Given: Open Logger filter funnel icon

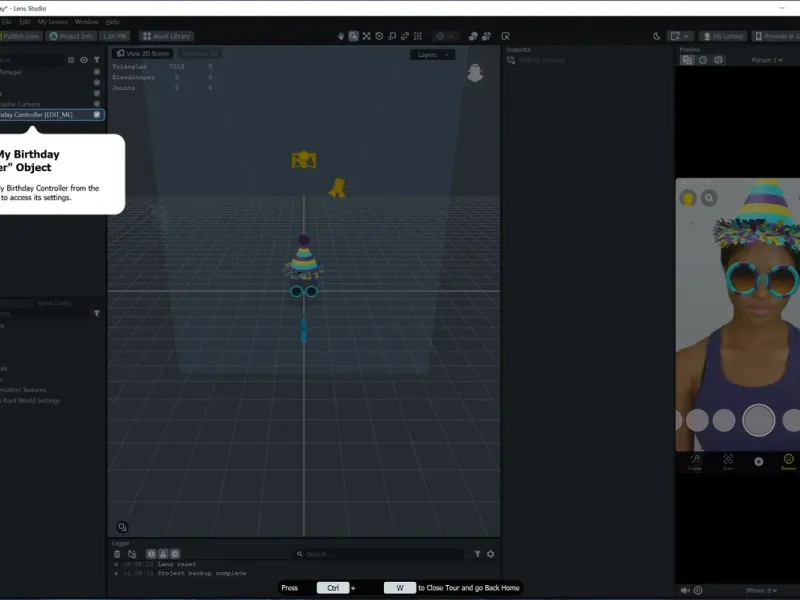Looking at the screenshot, I should 478,554.
